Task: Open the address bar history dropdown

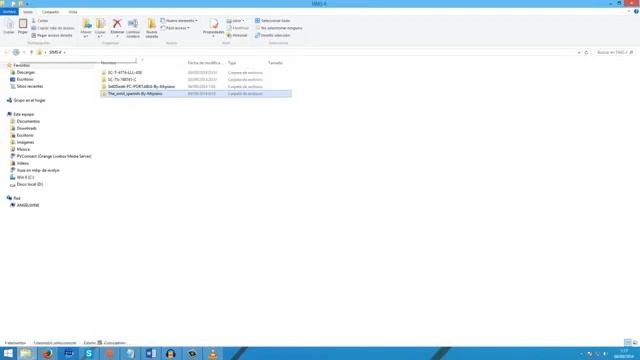Action: (579, 52)
